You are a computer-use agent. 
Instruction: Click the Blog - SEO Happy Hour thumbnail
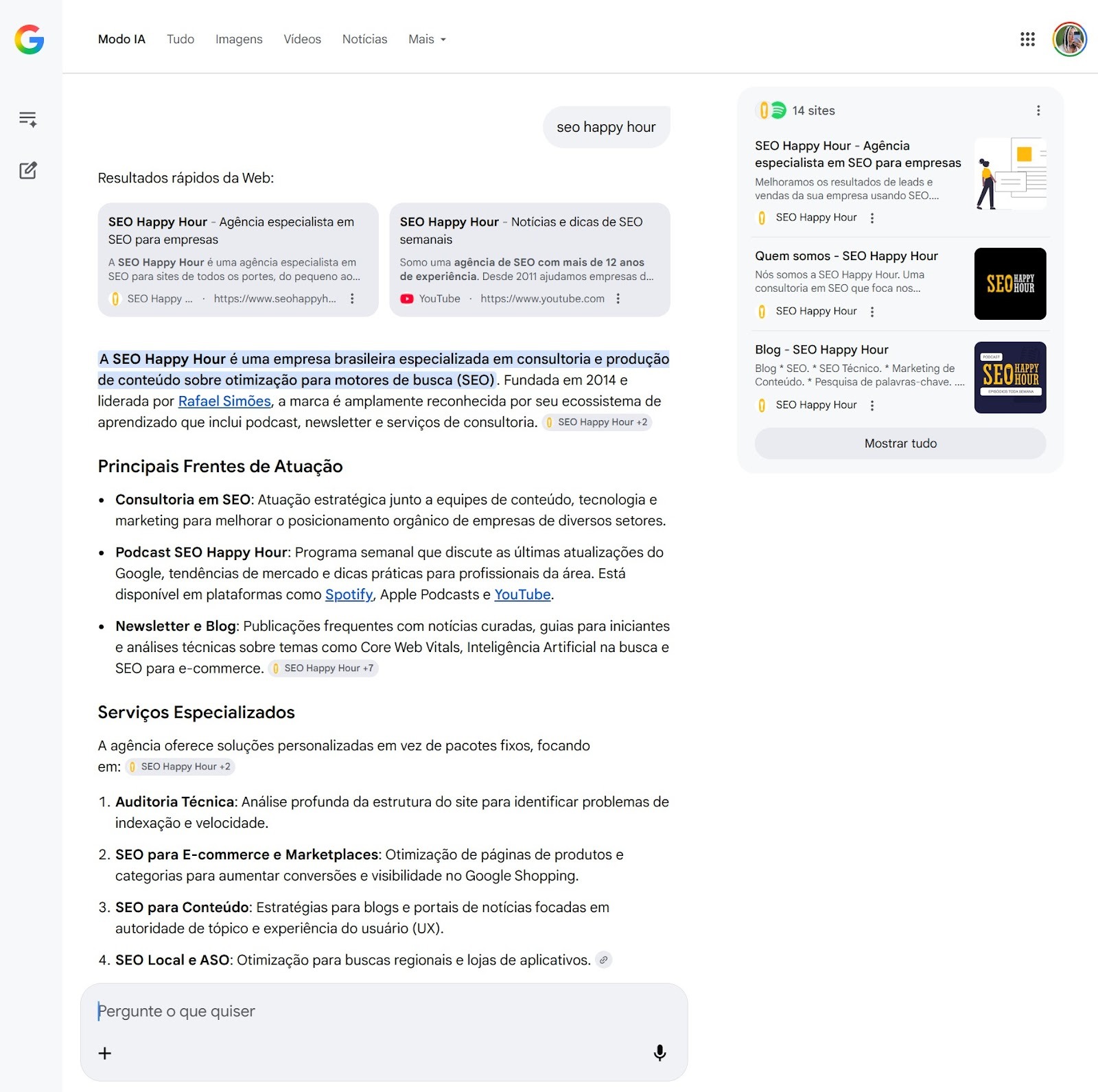pyautogui.click(x=1009, y=377)
